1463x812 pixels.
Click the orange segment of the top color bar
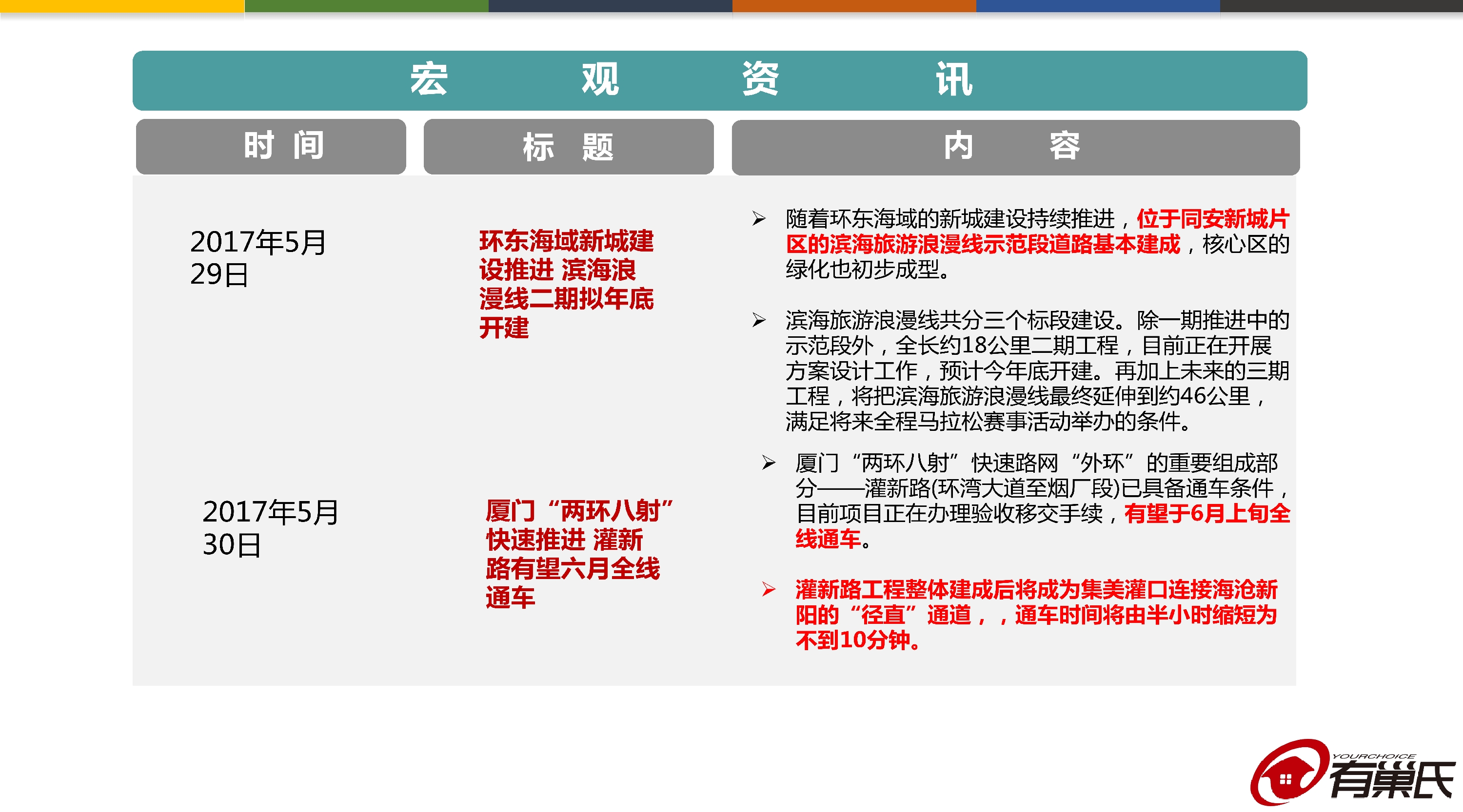(x=854, y=6)
